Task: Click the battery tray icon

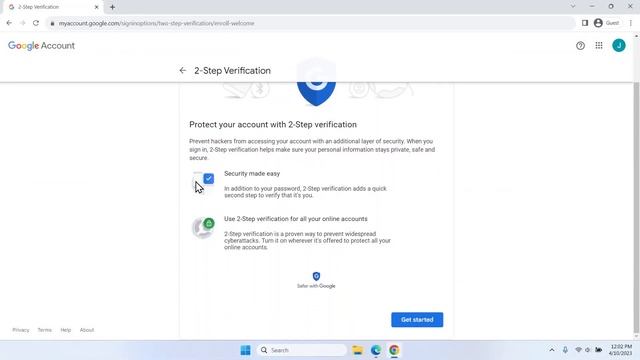Action: point(598,350)
